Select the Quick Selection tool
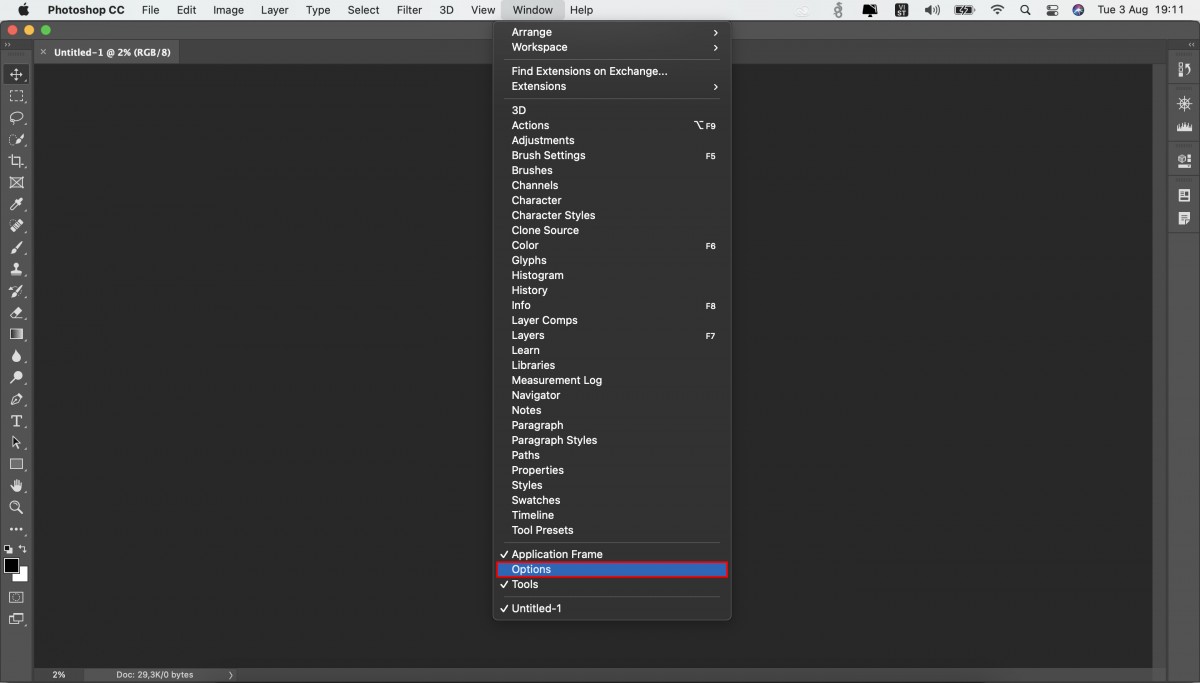 point(16,140)
